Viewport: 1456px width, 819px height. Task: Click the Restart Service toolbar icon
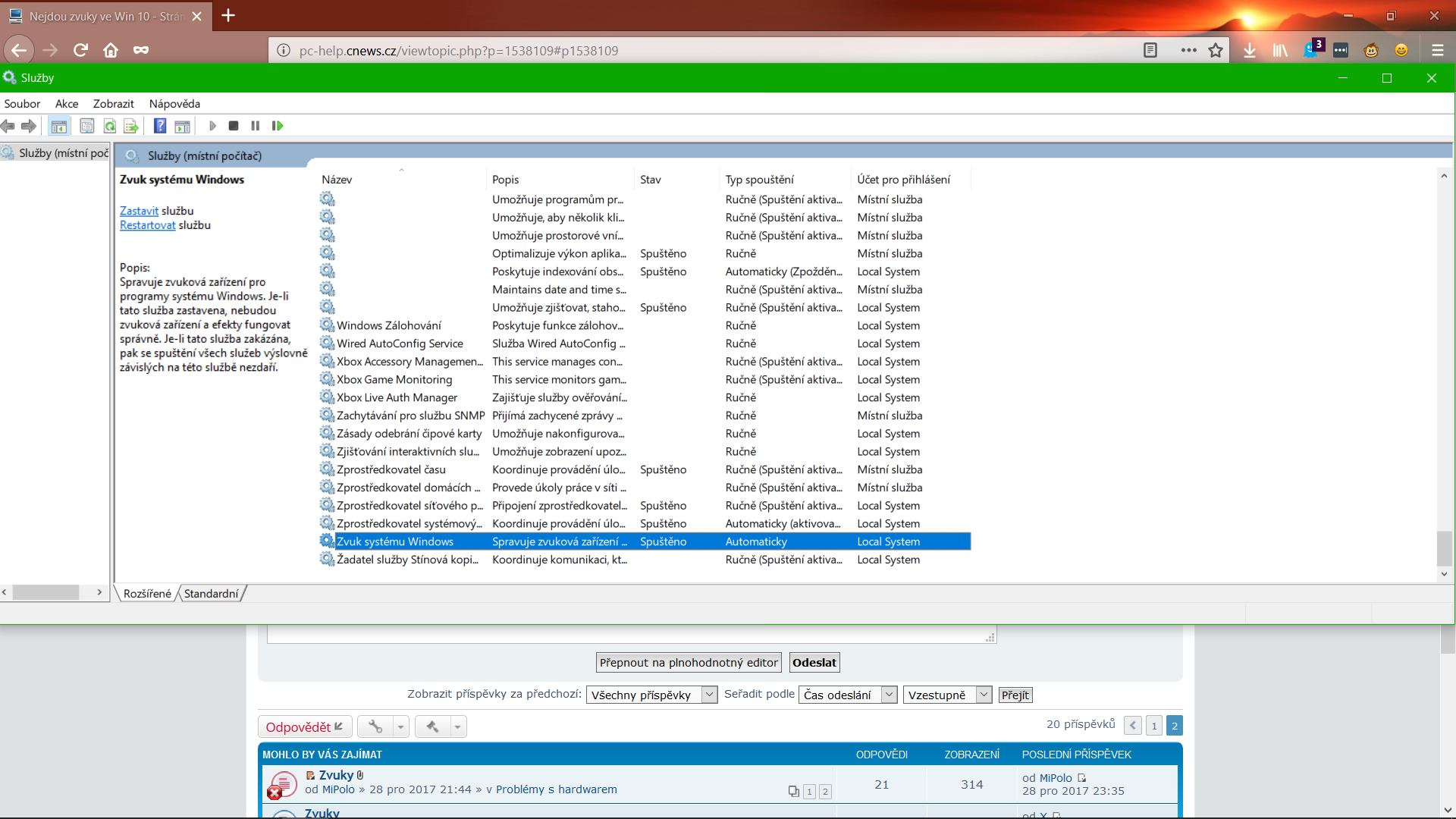click(278, 126)
